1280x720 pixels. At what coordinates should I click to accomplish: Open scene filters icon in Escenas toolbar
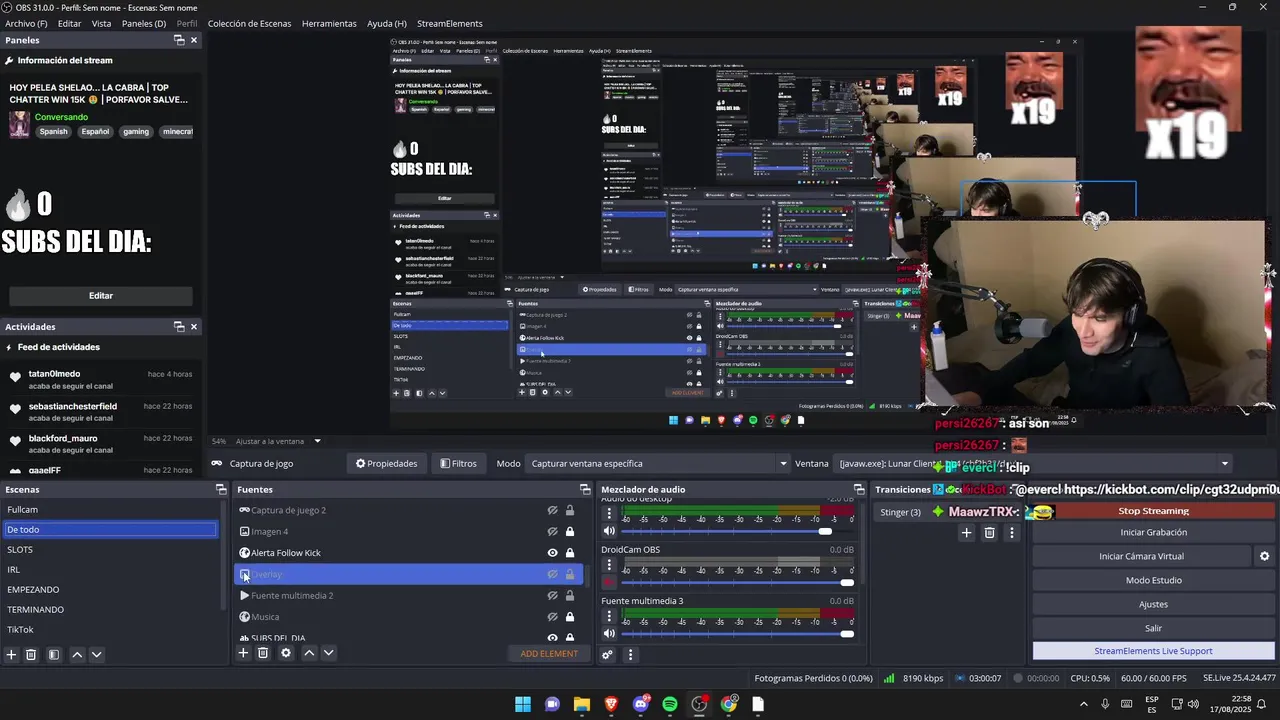tap(54, 654)
